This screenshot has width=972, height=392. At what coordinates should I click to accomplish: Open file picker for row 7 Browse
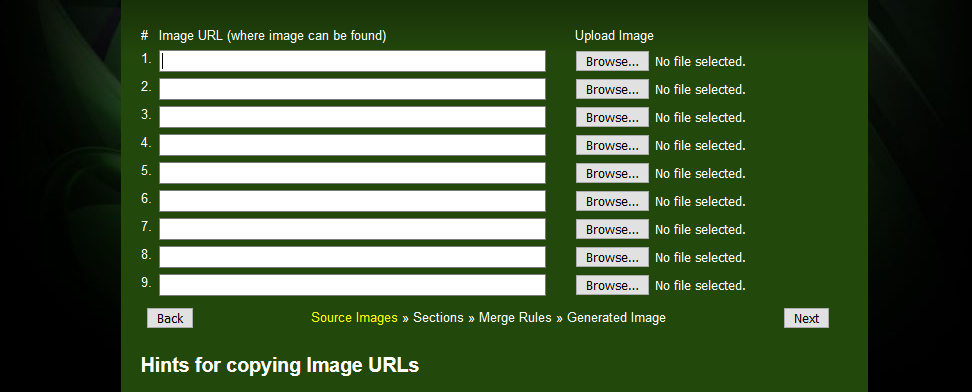[x=612, y=229]
